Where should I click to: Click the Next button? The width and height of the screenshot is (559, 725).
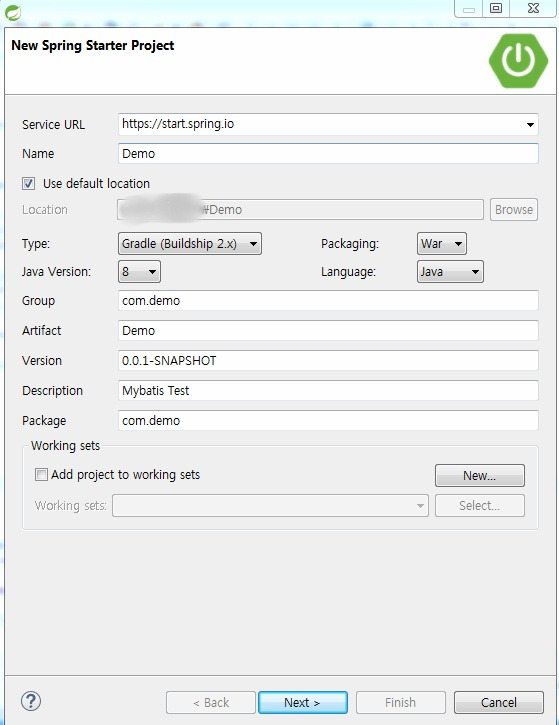(x=302, y=702)
